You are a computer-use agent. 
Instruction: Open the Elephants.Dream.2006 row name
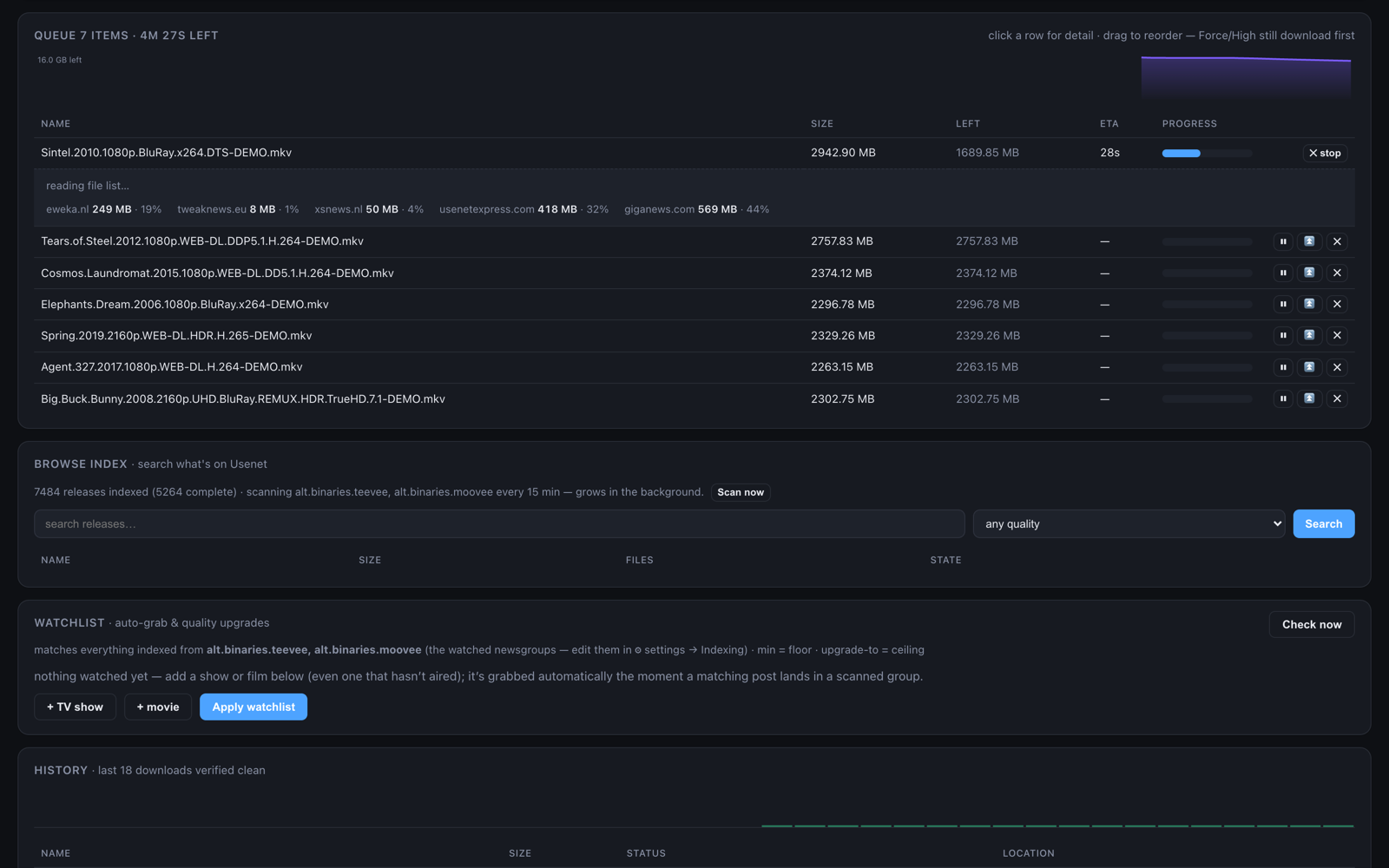185,304
